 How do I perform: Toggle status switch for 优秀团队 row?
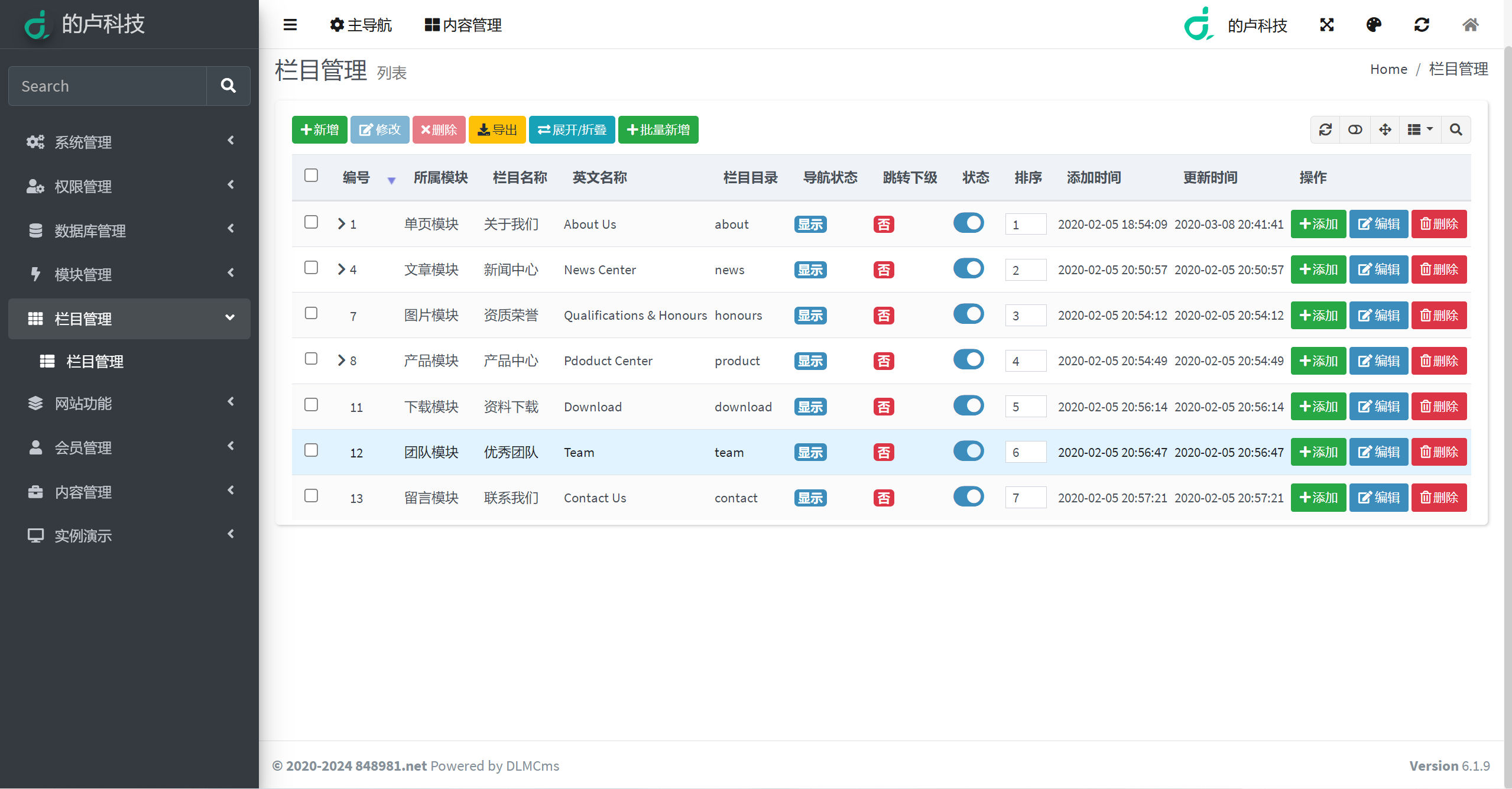point(968,451)
